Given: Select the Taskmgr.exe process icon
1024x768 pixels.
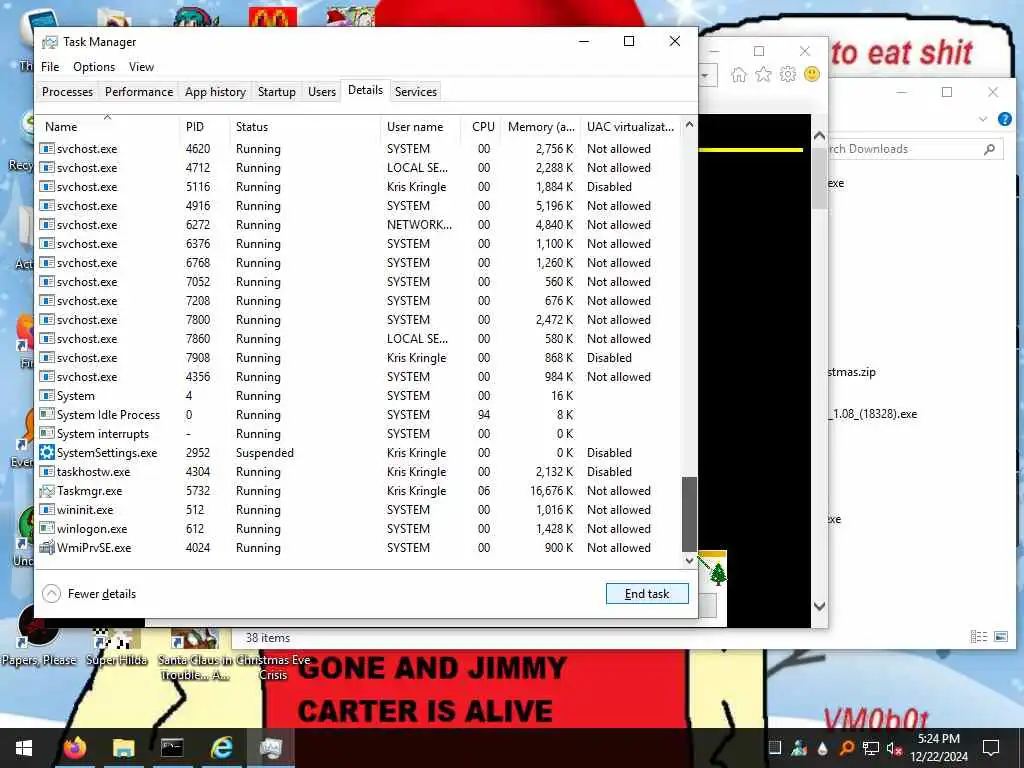Looking at the screenshot, I should tap(47, 491).
